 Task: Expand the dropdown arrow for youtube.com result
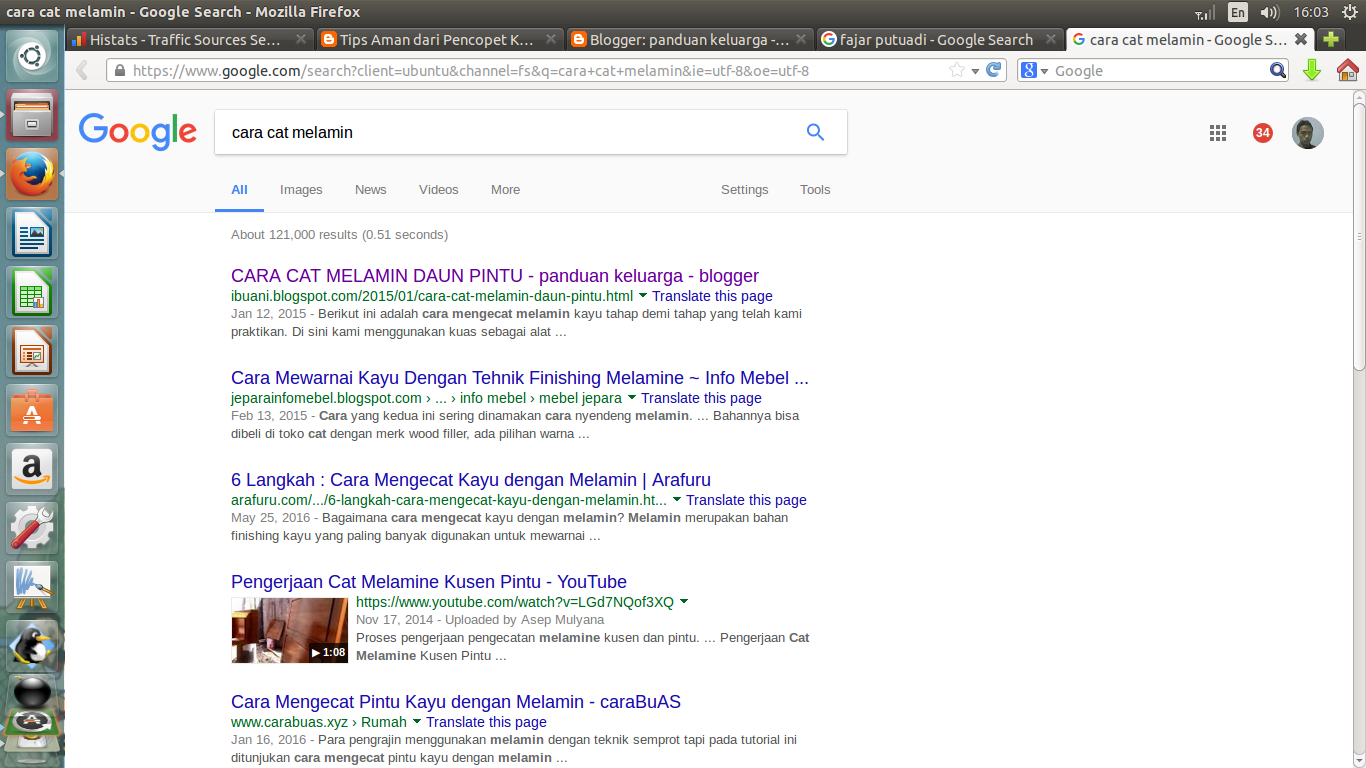(684, 602)
